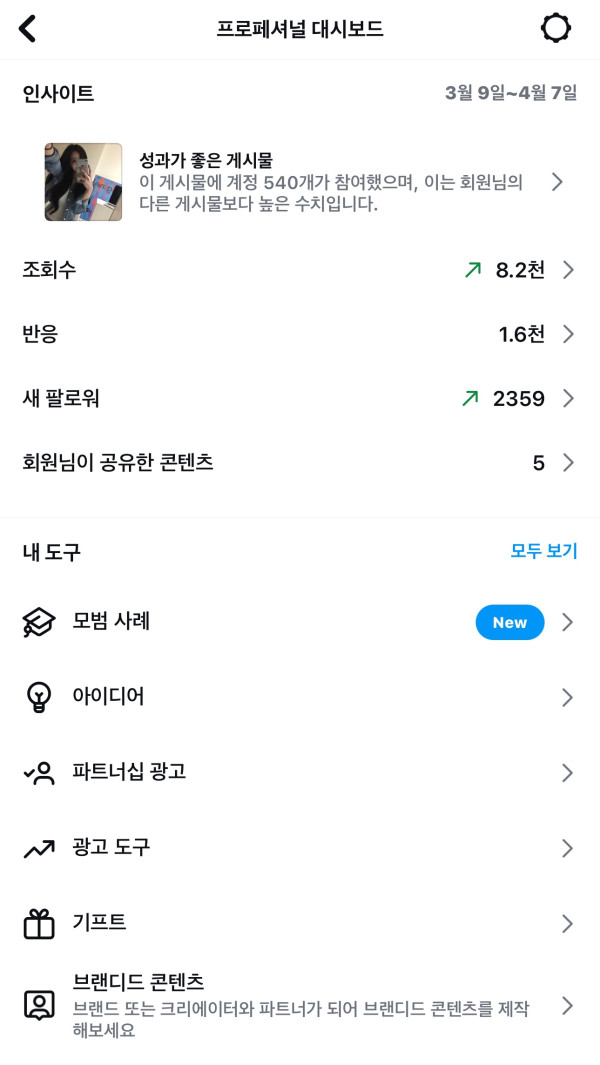Tap the 기프트 gift box icon
Image resolution: width=600 pixels, height=1065 pixels.
coord(39,923)
